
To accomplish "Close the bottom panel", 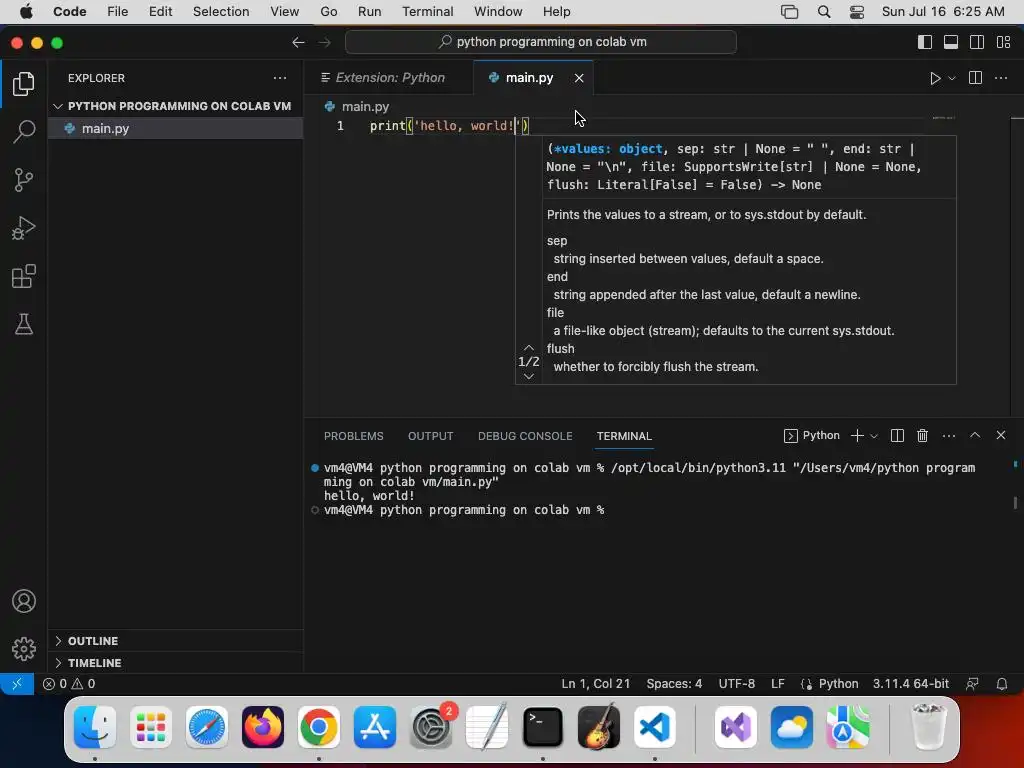I will 1000,435.
